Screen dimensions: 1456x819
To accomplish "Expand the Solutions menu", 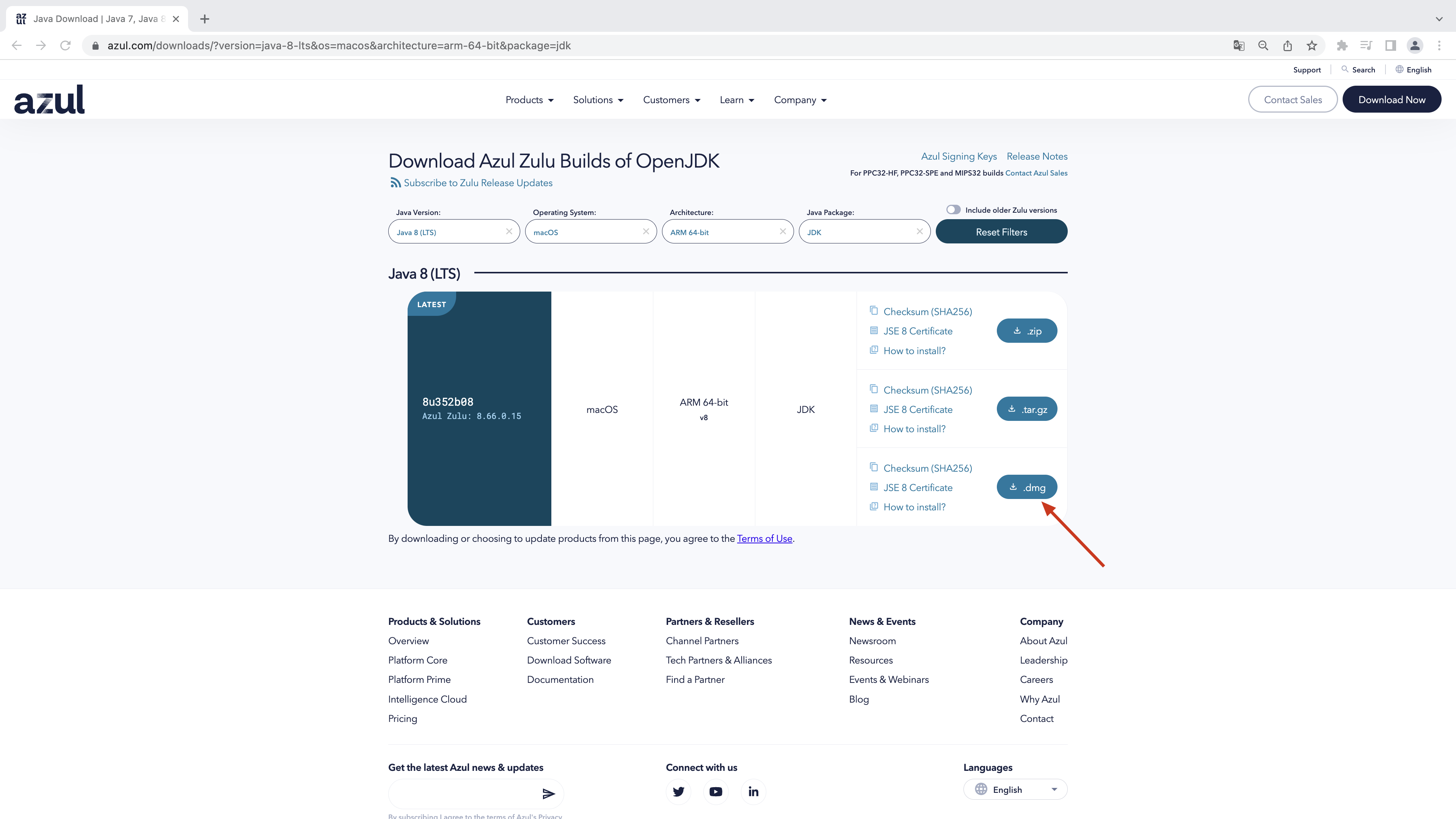I will (598, 99).
